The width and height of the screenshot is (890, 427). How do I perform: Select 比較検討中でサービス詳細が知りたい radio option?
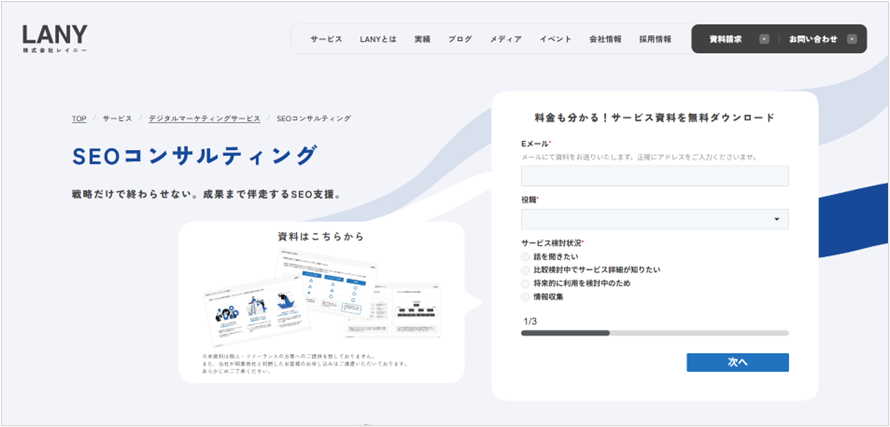(525, 270)
